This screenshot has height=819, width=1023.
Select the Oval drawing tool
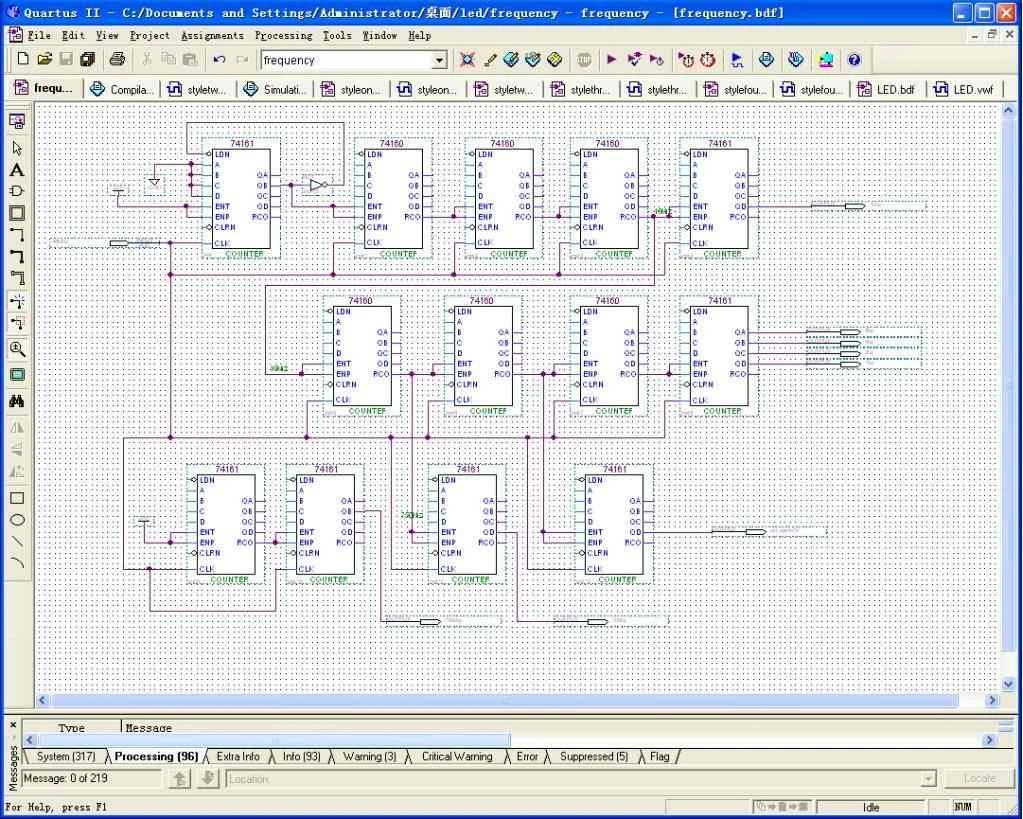pyautogui.click(x=18, y=520)
